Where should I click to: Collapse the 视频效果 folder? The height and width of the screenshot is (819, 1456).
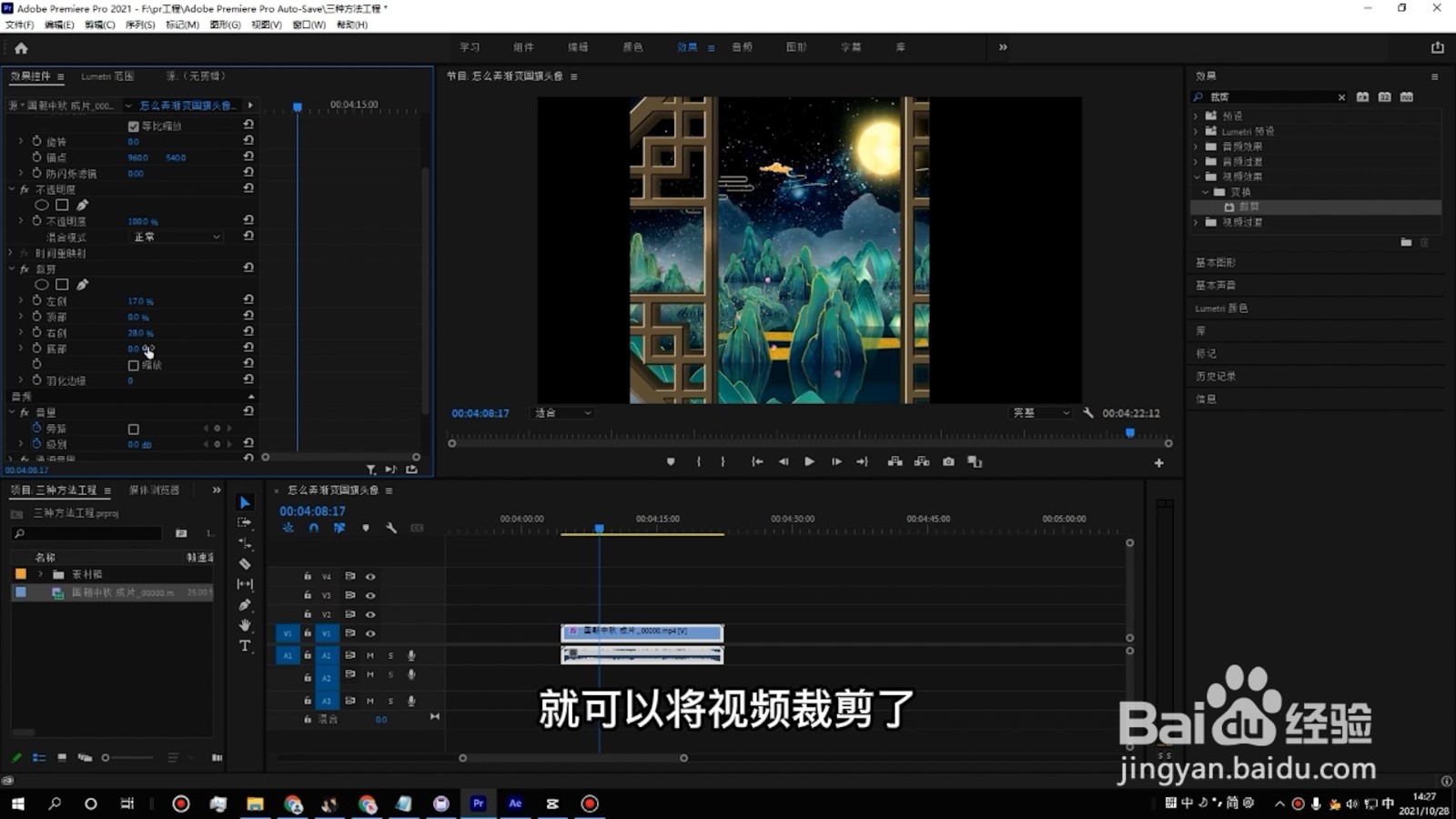1196,177
